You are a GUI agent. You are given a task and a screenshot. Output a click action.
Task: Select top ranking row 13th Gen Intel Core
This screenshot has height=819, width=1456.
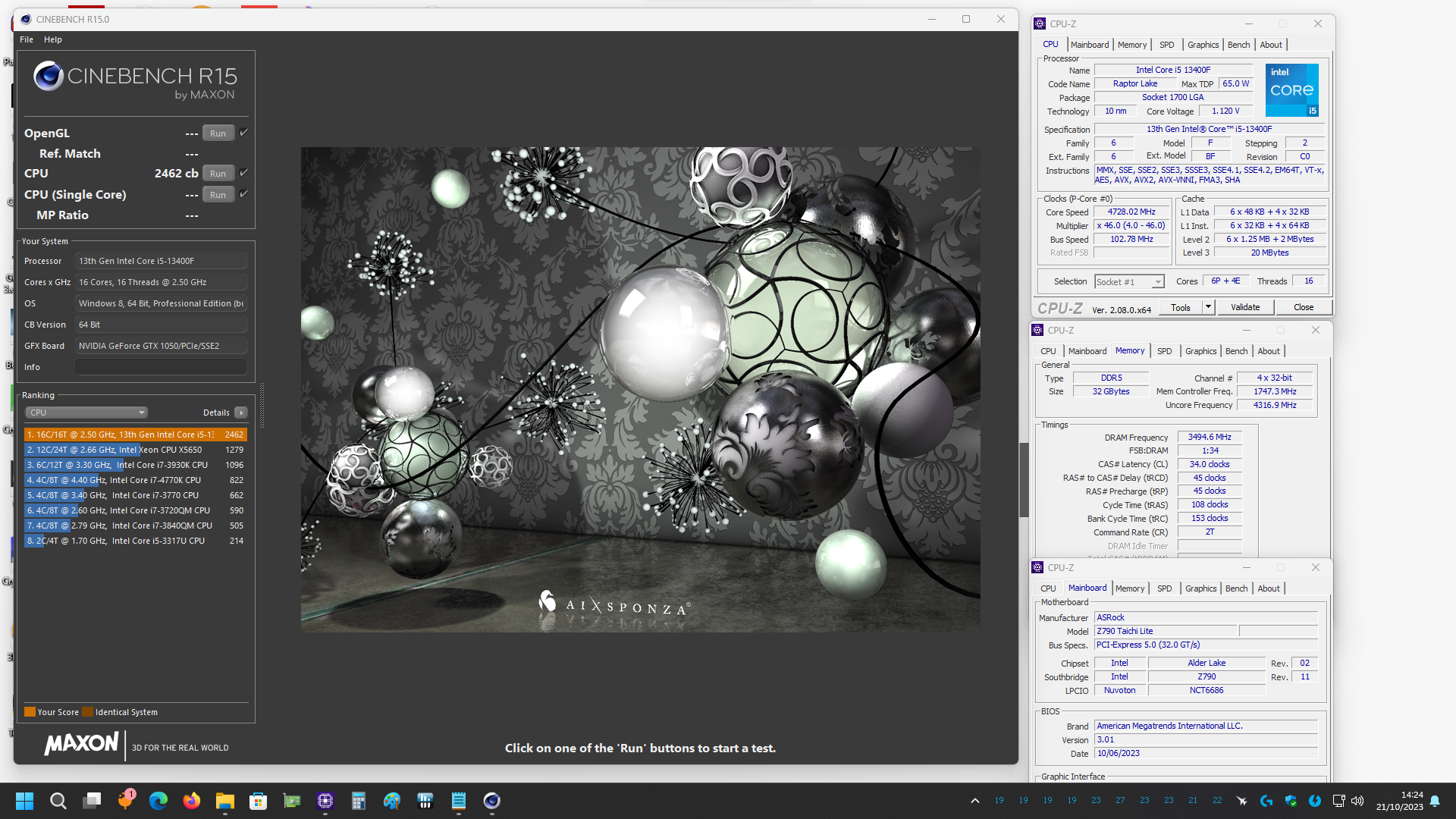tap(136, 435)
